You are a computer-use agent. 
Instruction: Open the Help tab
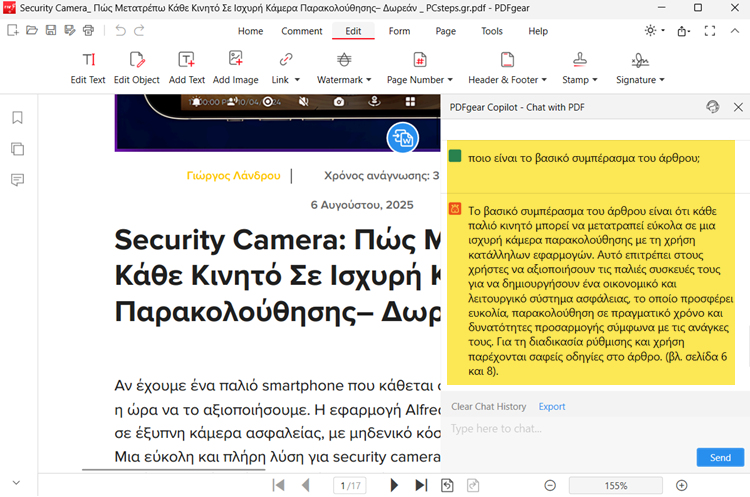tap(538, 31)
